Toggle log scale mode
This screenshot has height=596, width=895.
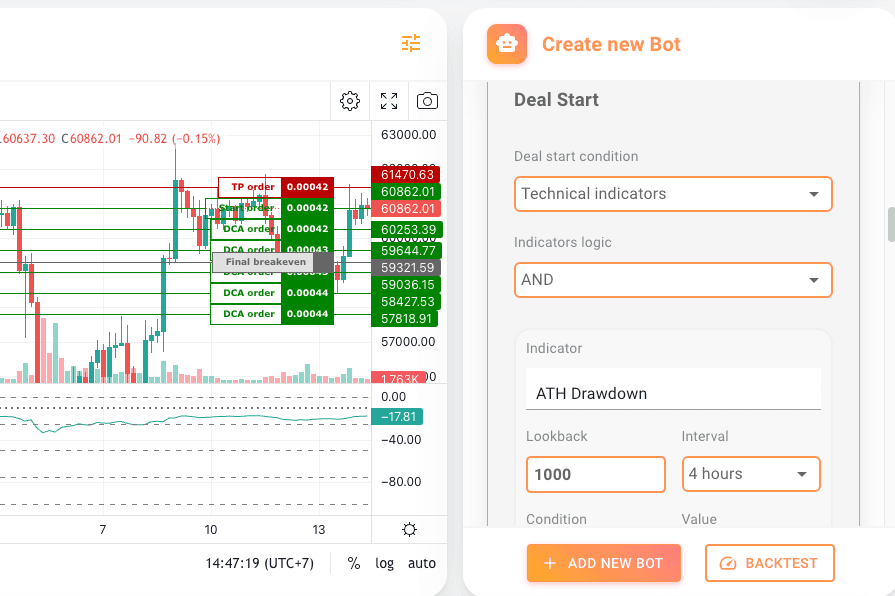[x=385, y=563]
